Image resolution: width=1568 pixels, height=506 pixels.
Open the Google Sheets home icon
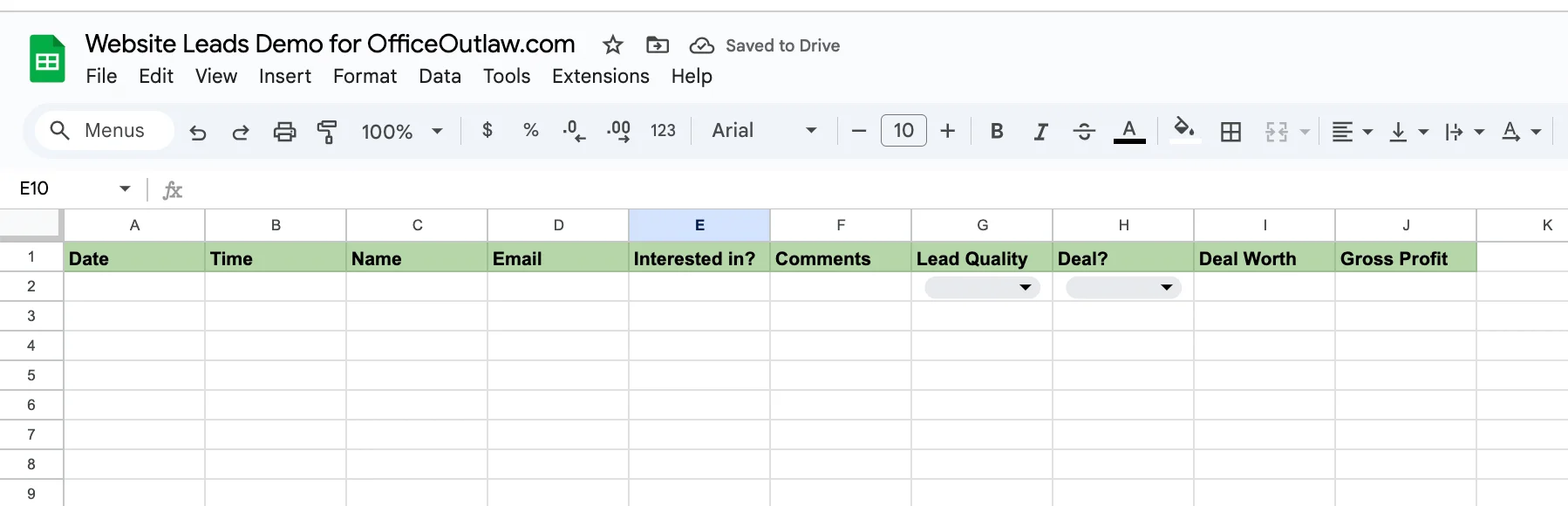pos(47,58)
